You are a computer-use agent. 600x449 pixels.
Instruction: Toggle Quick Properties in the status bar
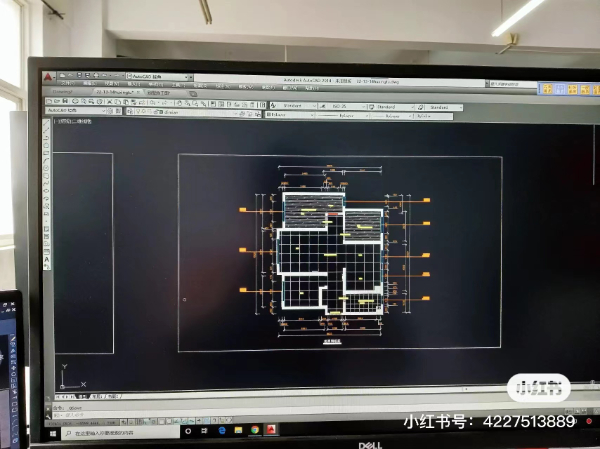214,421
